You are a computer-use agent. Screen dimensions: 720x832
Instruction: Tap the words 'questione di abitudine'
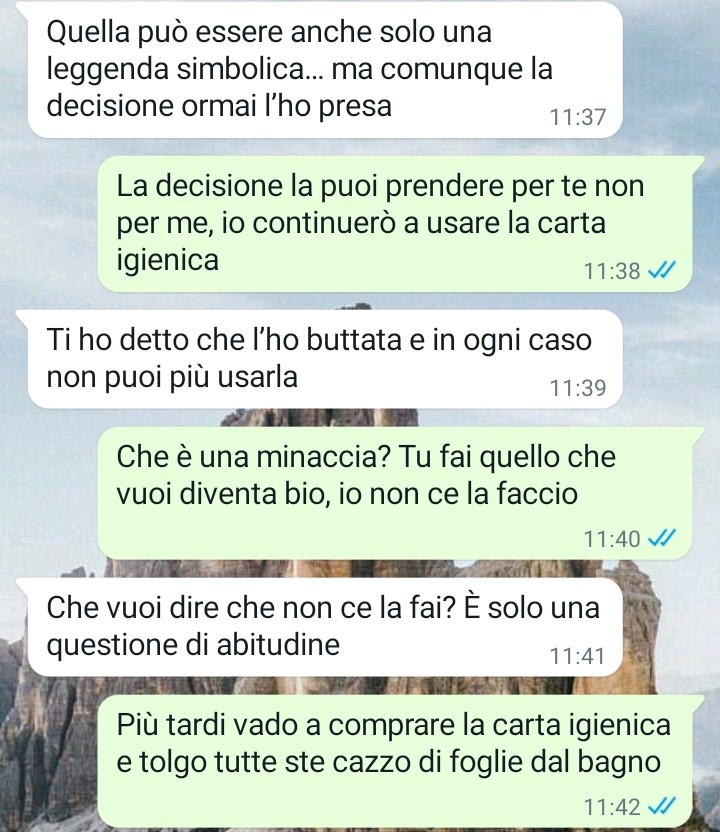pos(193,645)
